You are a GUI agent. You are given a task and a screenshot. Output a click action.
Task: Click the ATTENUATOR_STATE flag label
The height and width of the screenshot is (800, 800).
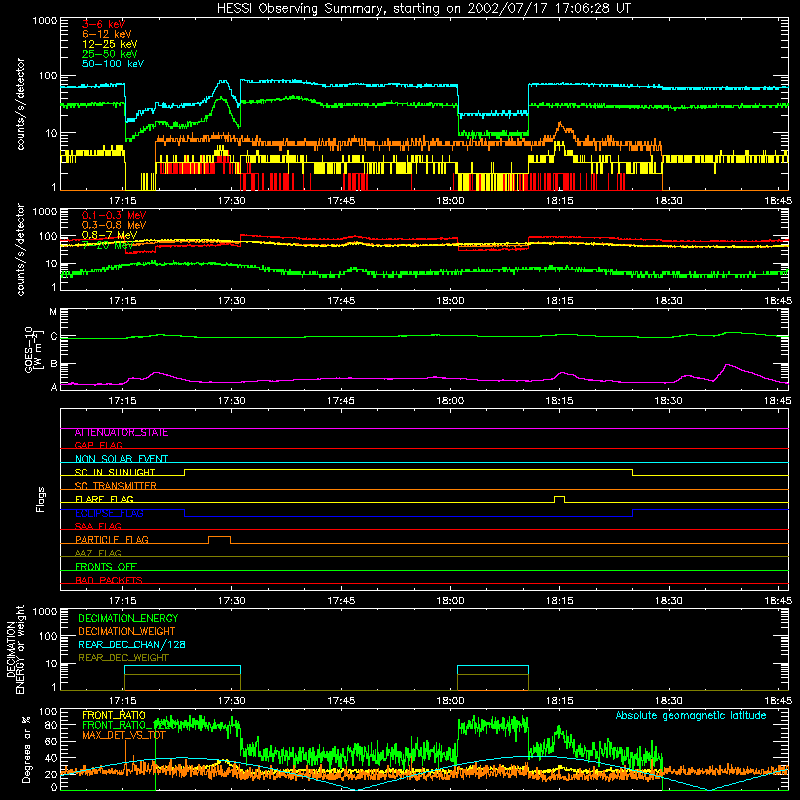coord(121,433)
